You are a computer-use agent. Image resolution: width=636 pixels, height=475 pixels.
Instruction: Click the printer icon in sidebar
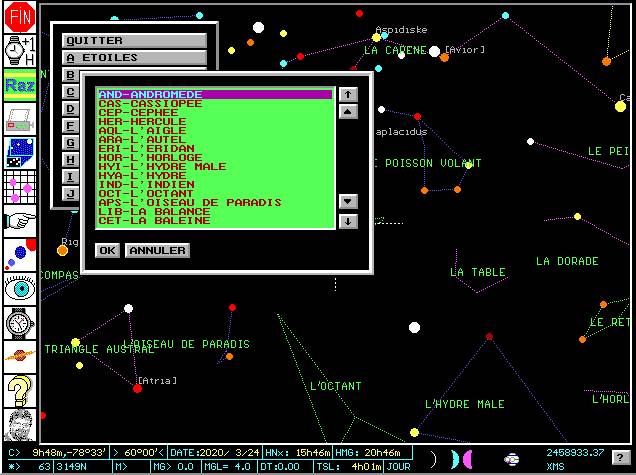20,119
